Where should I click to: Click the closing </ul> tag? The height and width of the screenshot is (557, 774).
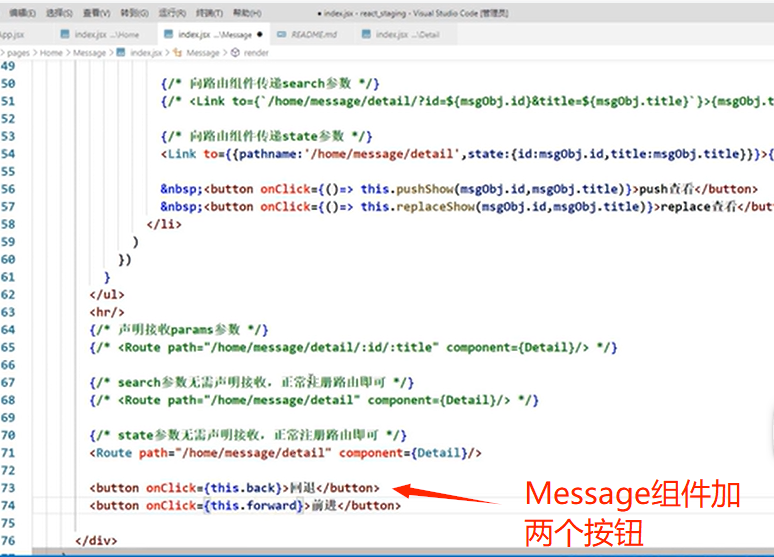pos(107,295)
